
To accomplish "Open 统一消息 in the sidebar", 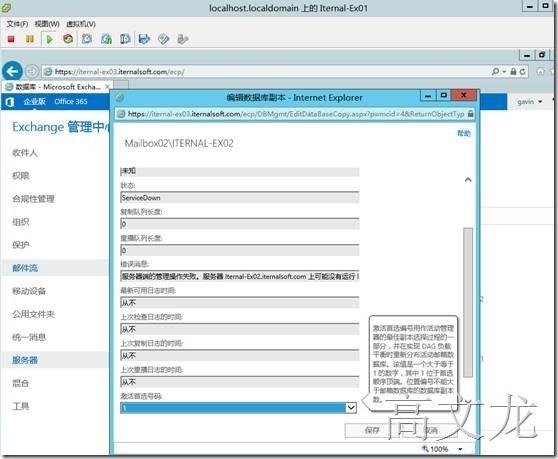I will pyautogui.click(x=29, y=337).
